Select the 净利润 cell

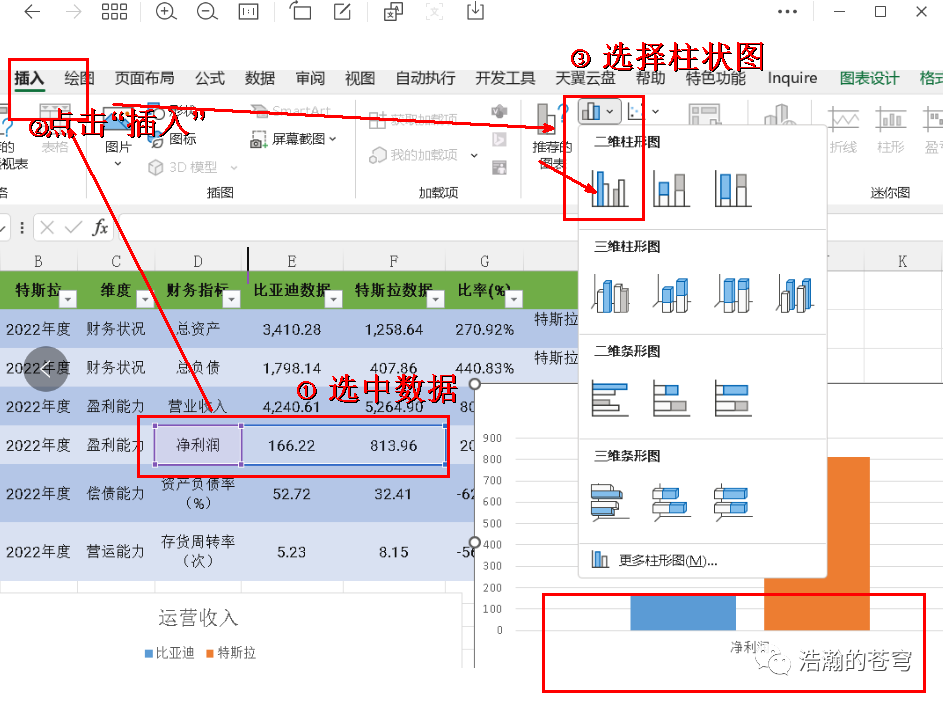point(198,445)
